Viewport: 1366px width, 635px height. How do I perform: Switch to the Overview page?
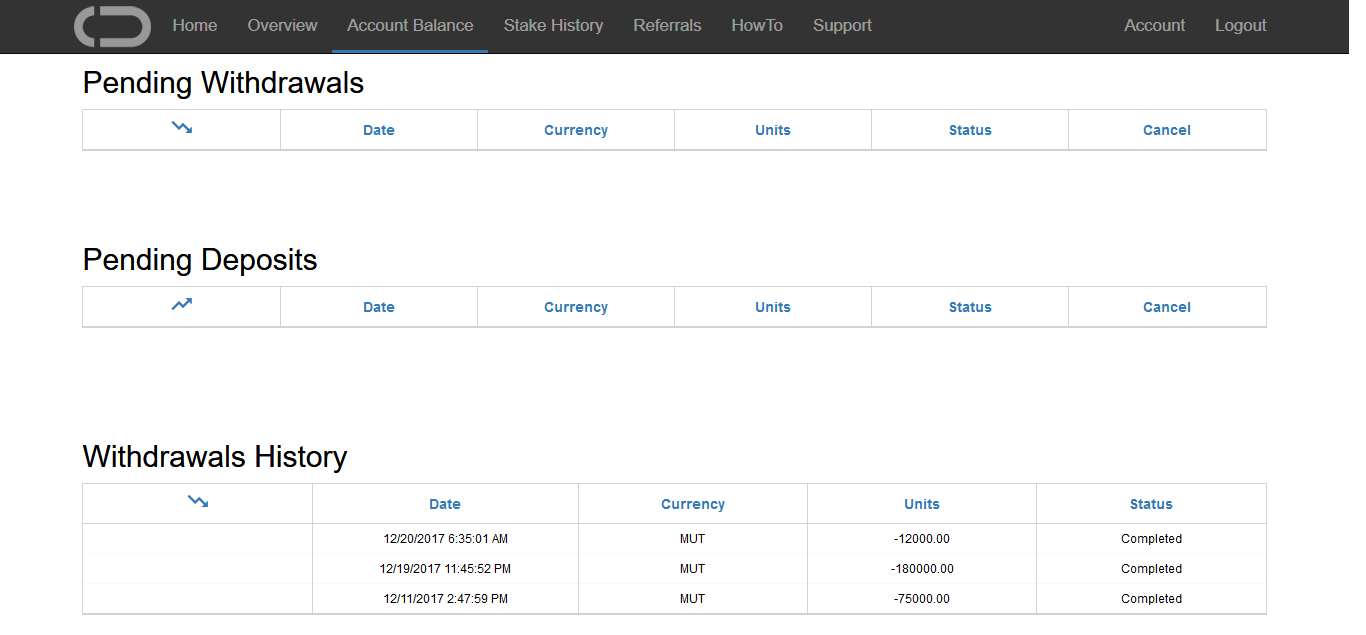coord(282,25)
